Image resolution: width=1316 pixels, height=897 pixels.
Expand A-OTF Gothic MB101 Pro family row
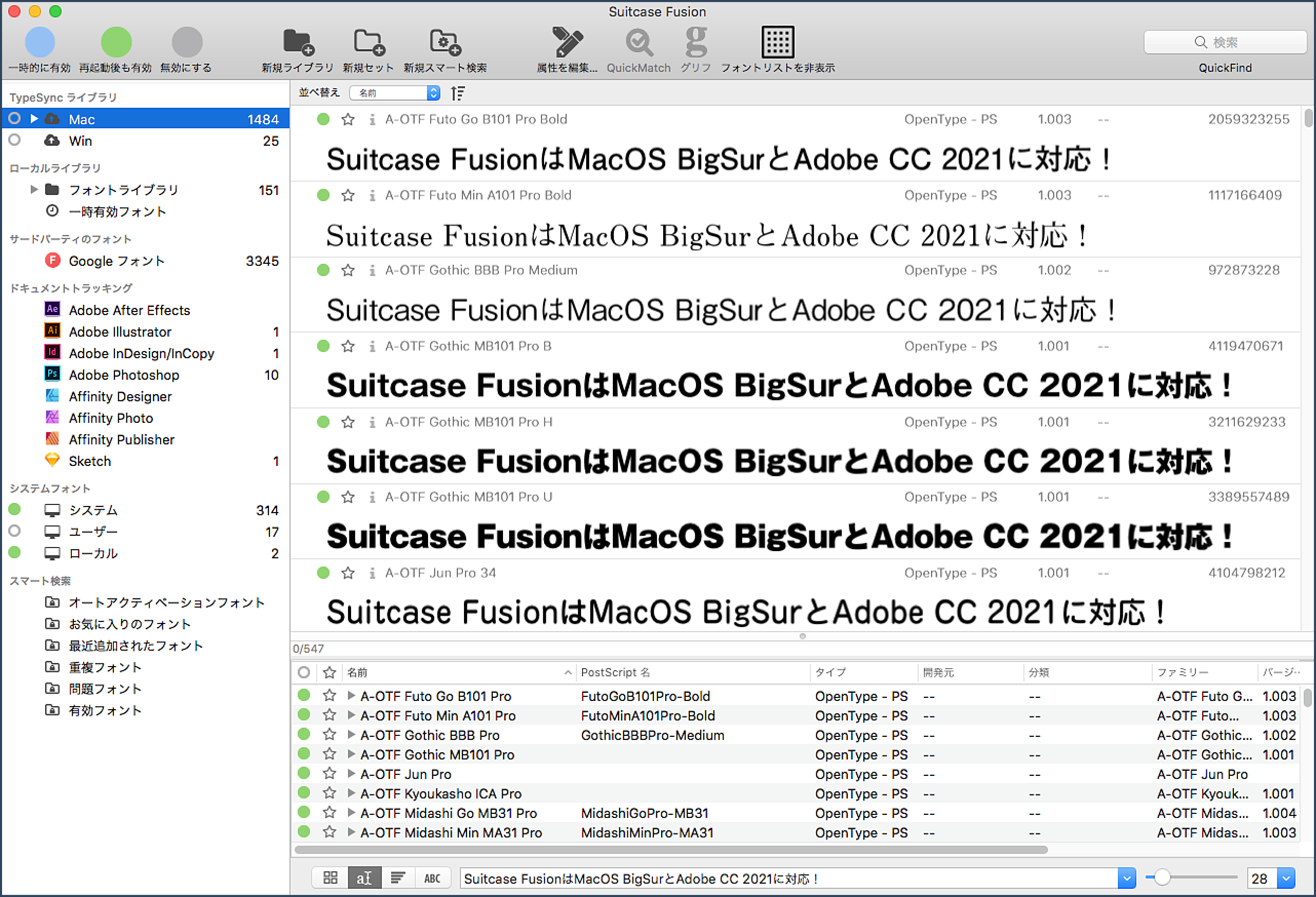pos(351,754)
